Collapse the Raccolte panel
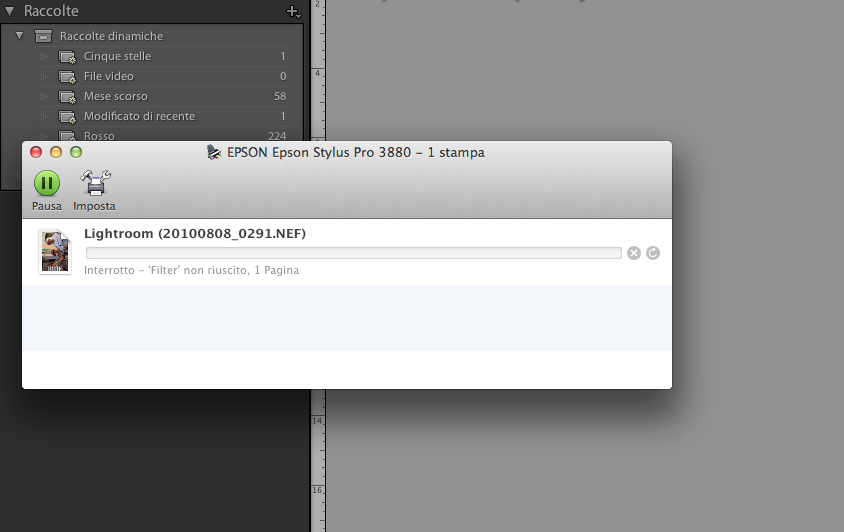Viewport: 844px width, 532px height. pyautogui.click(x=10, y=11)
